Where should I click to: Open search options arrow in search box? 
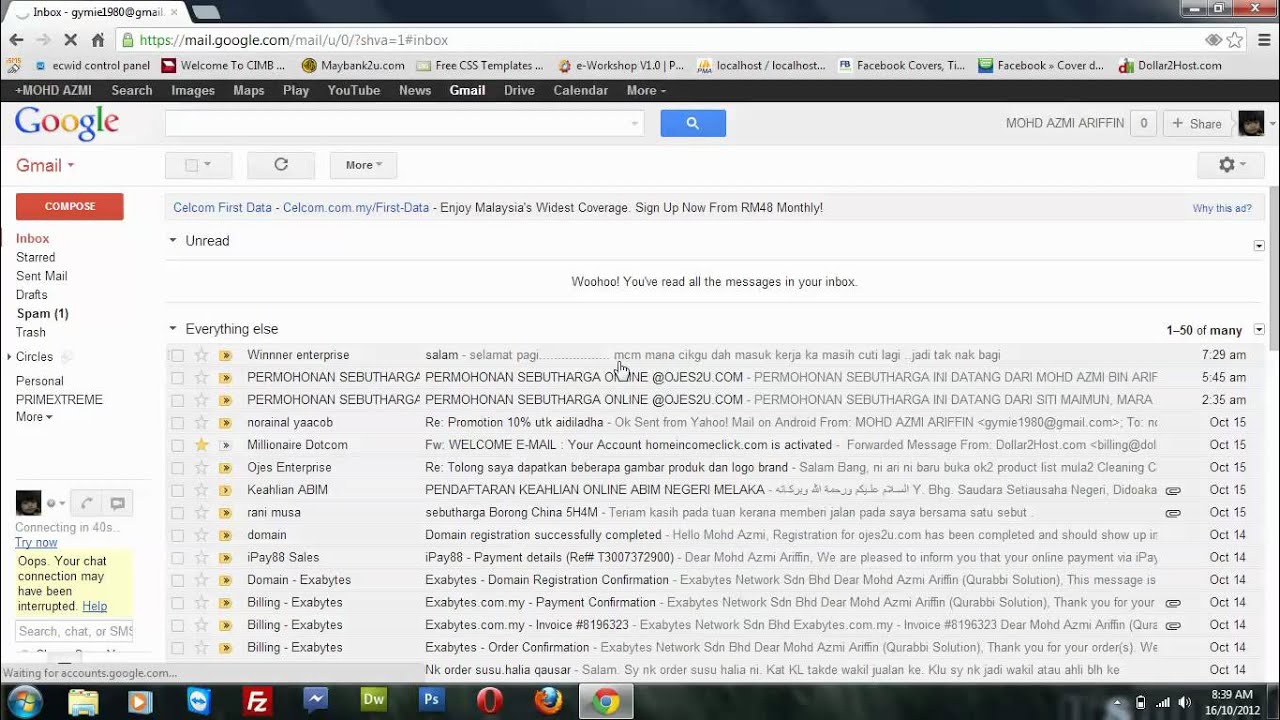point(634,124)
